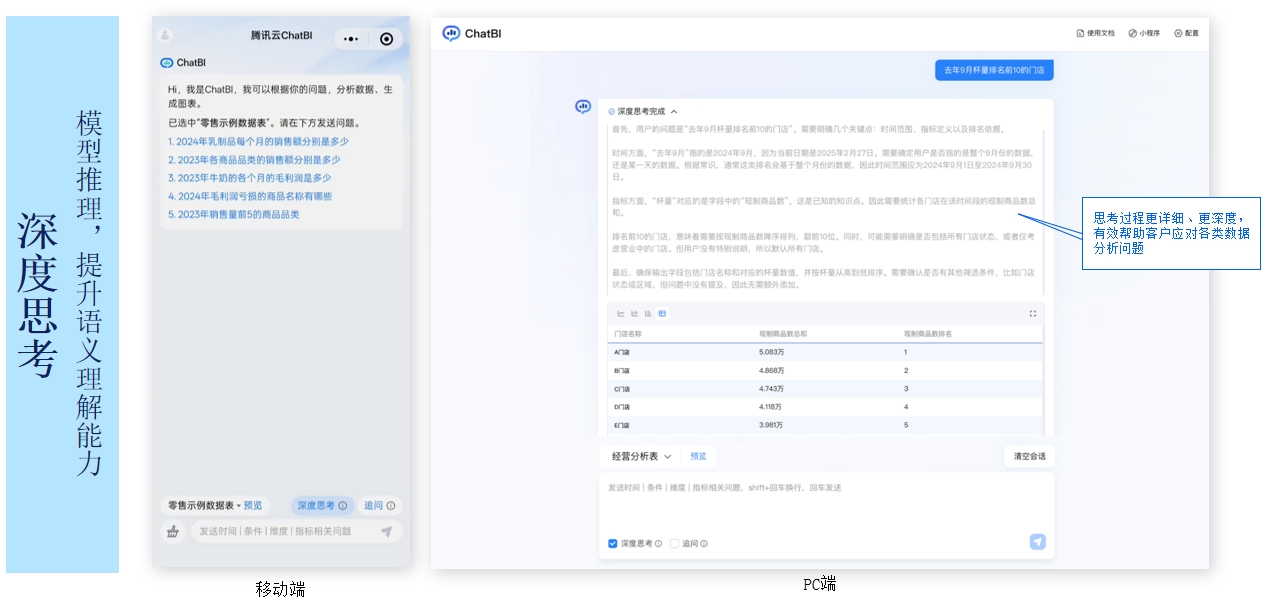1270x609 pixels.
Task: Click the value 3.981万 in the table
Action: 771,425
